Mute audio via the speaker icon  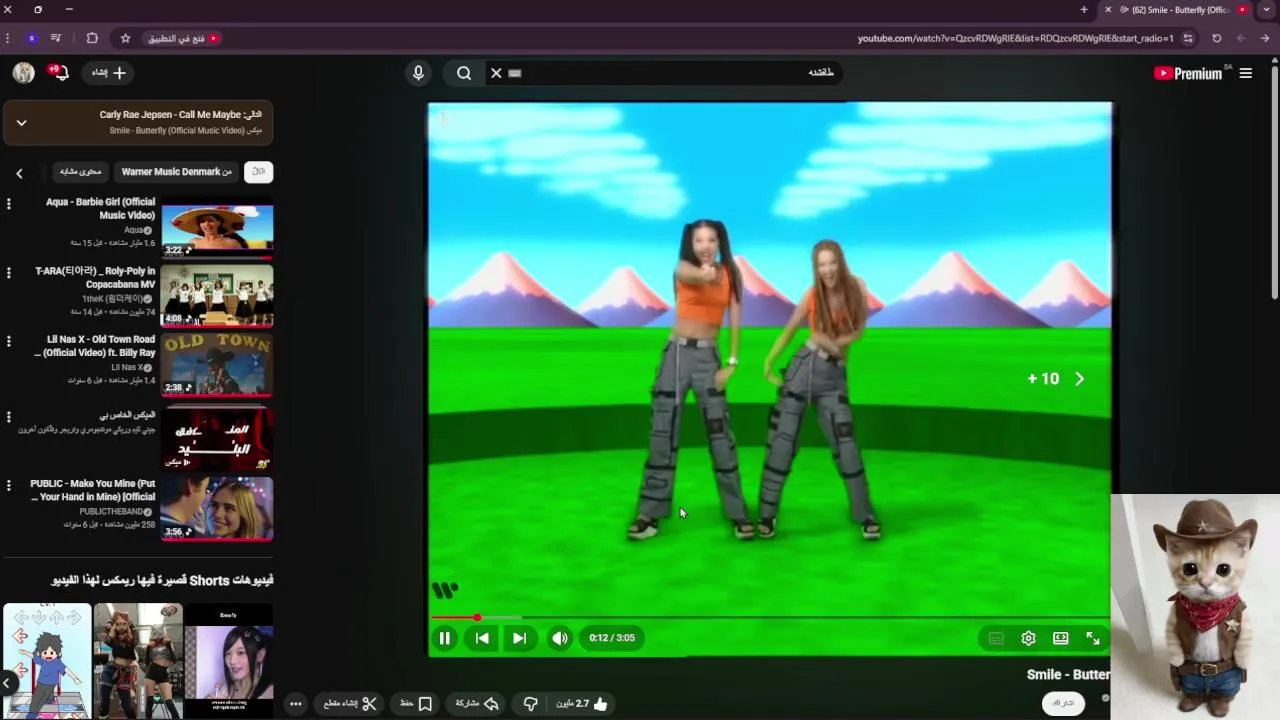560,638
